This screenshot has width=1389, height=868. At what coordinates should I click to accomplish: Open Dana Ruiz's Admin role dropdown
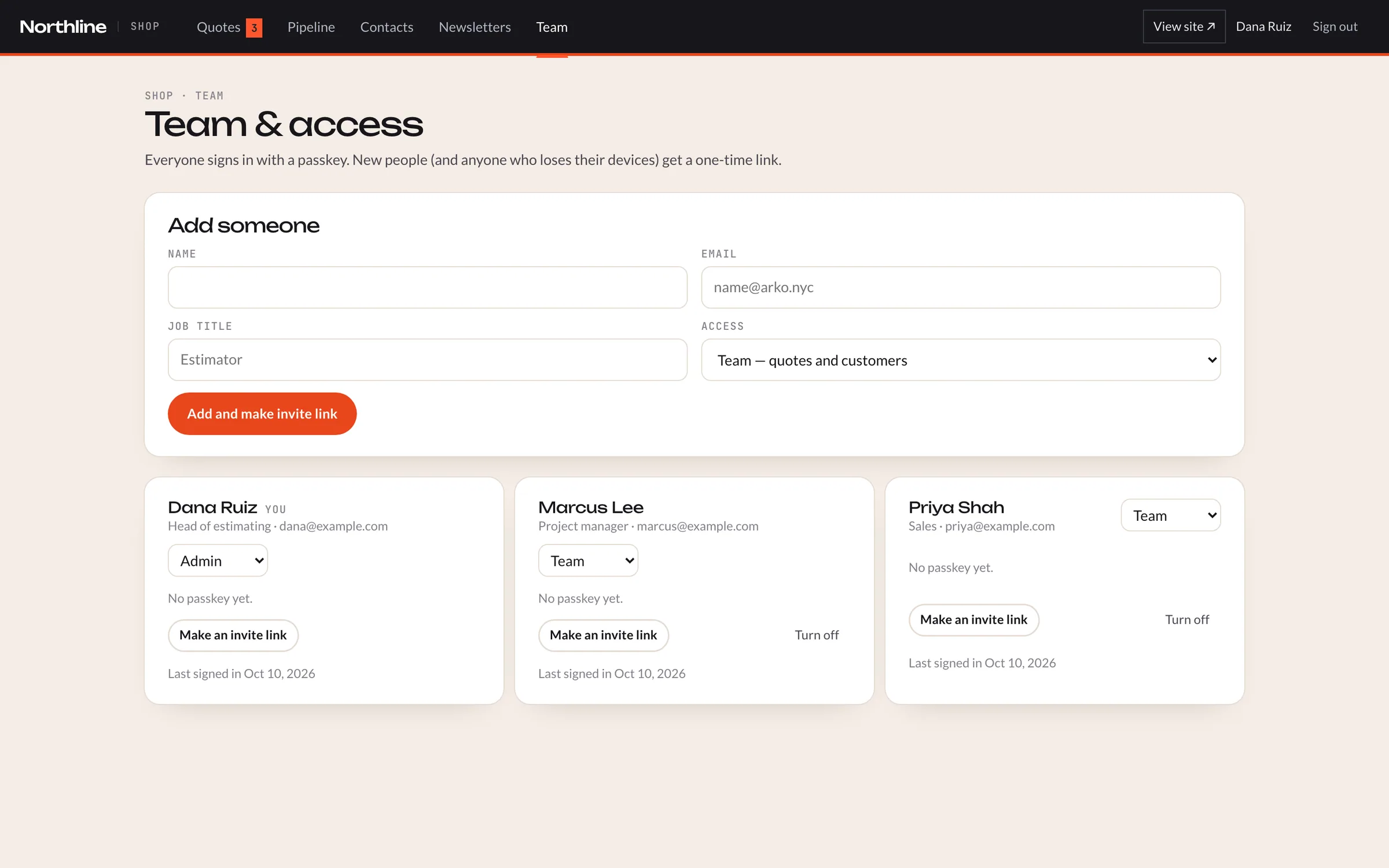pyautogui.click(x=218, y=561)
